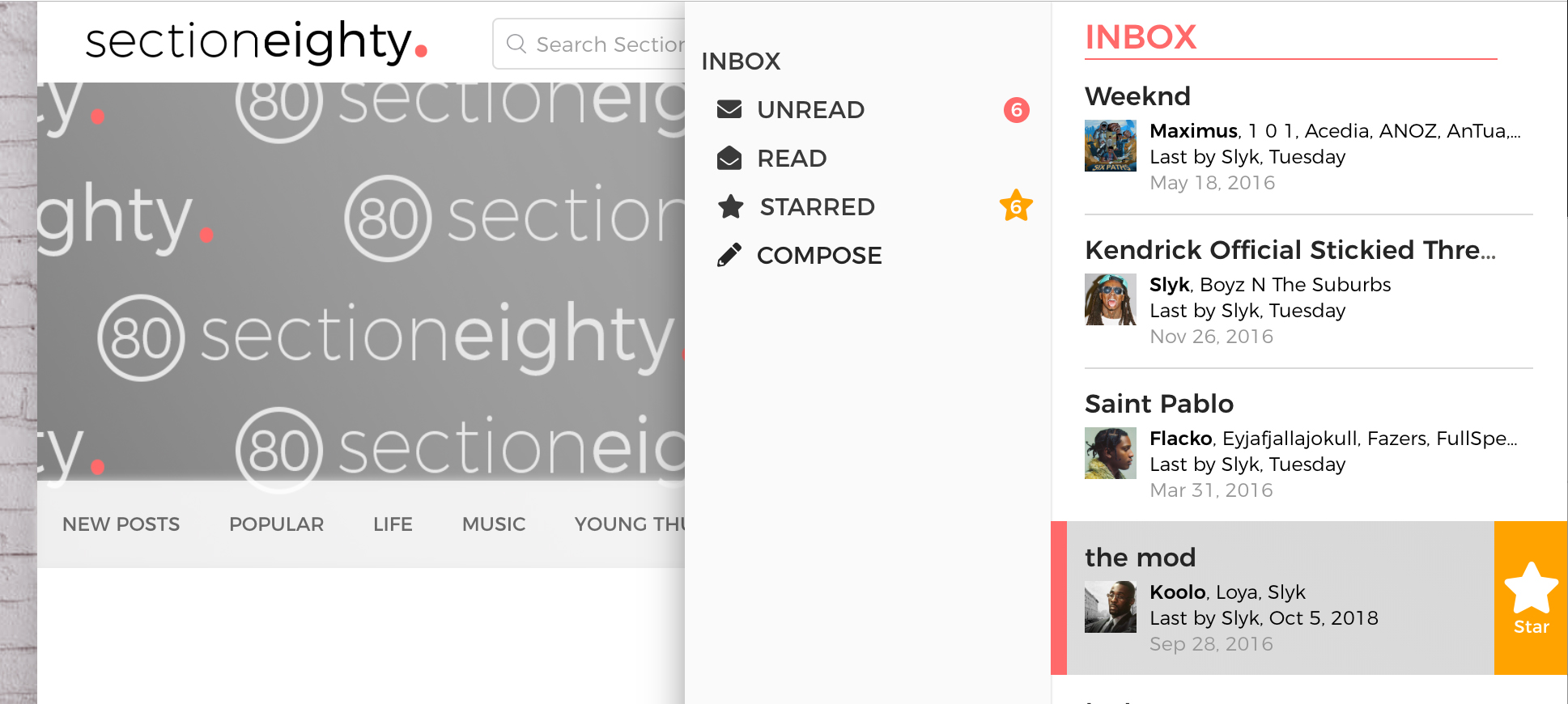Click the search magnifier icon
Screen dimensions: 1568x704
516,44
